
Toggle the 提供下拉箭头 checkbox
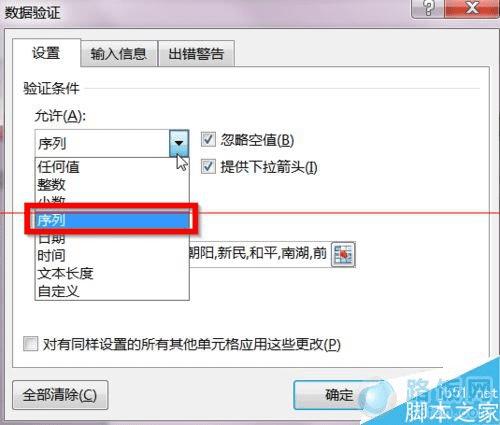208,166
